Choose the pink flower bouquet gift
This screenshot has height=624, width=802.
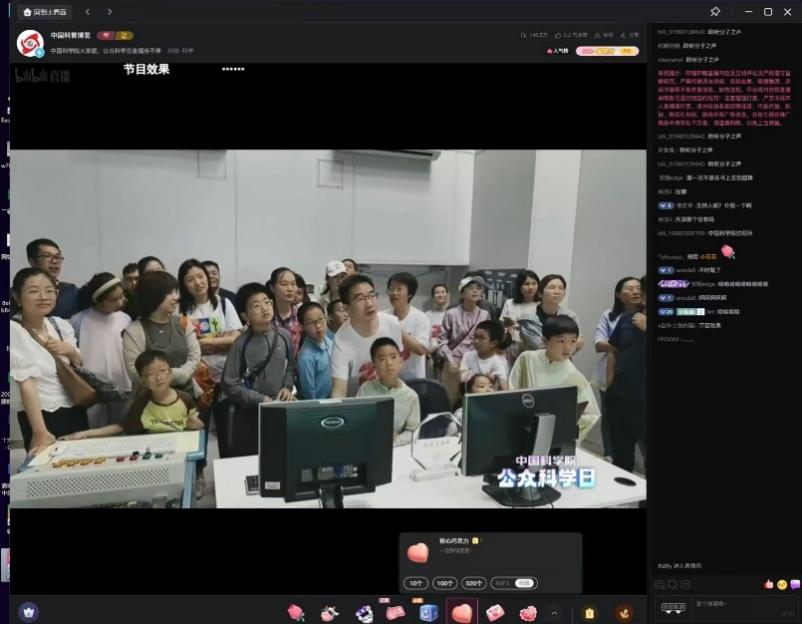[527, 612]
